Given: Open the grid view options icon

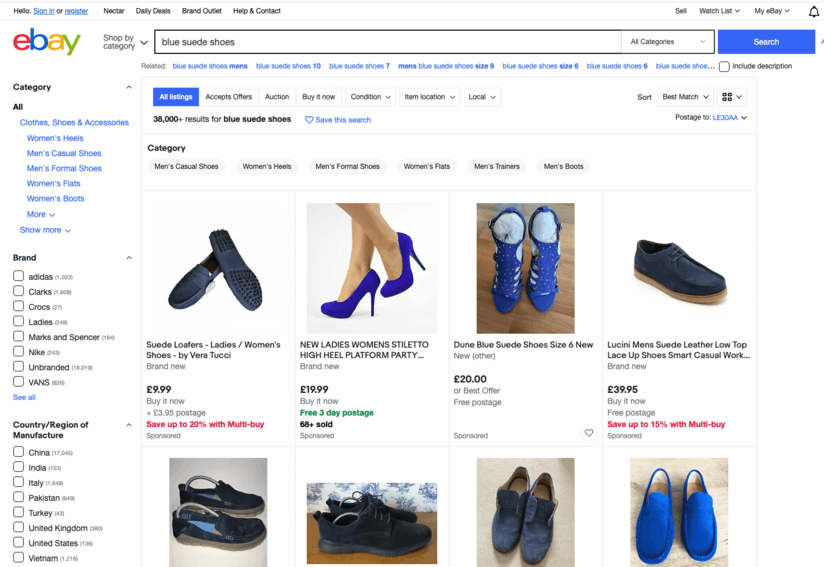Looking at the screenshot, I should [x=732, y=97].
